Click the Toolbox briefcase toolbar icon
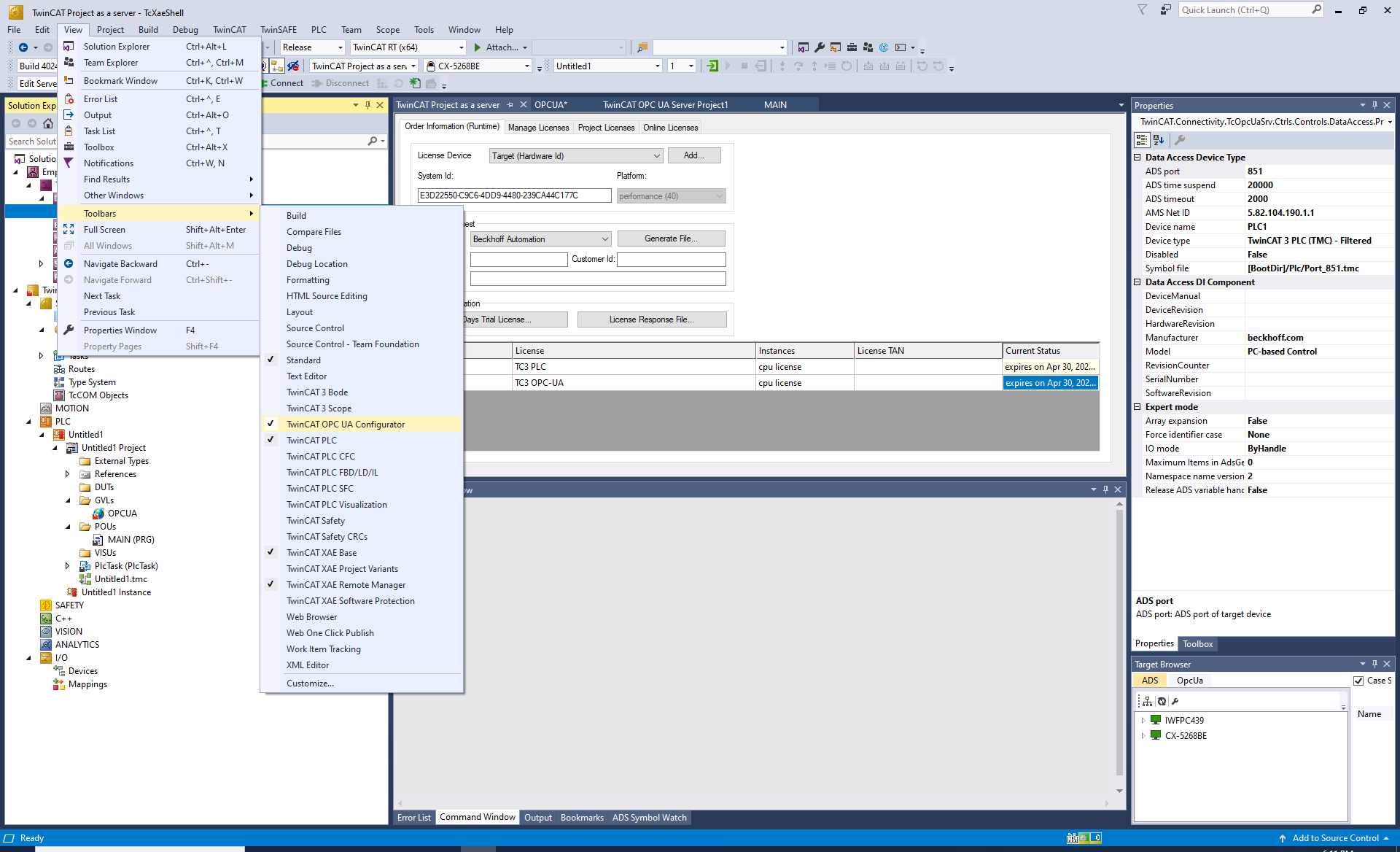The width and height of the screenshot is (1400, 852). [851, 47]
